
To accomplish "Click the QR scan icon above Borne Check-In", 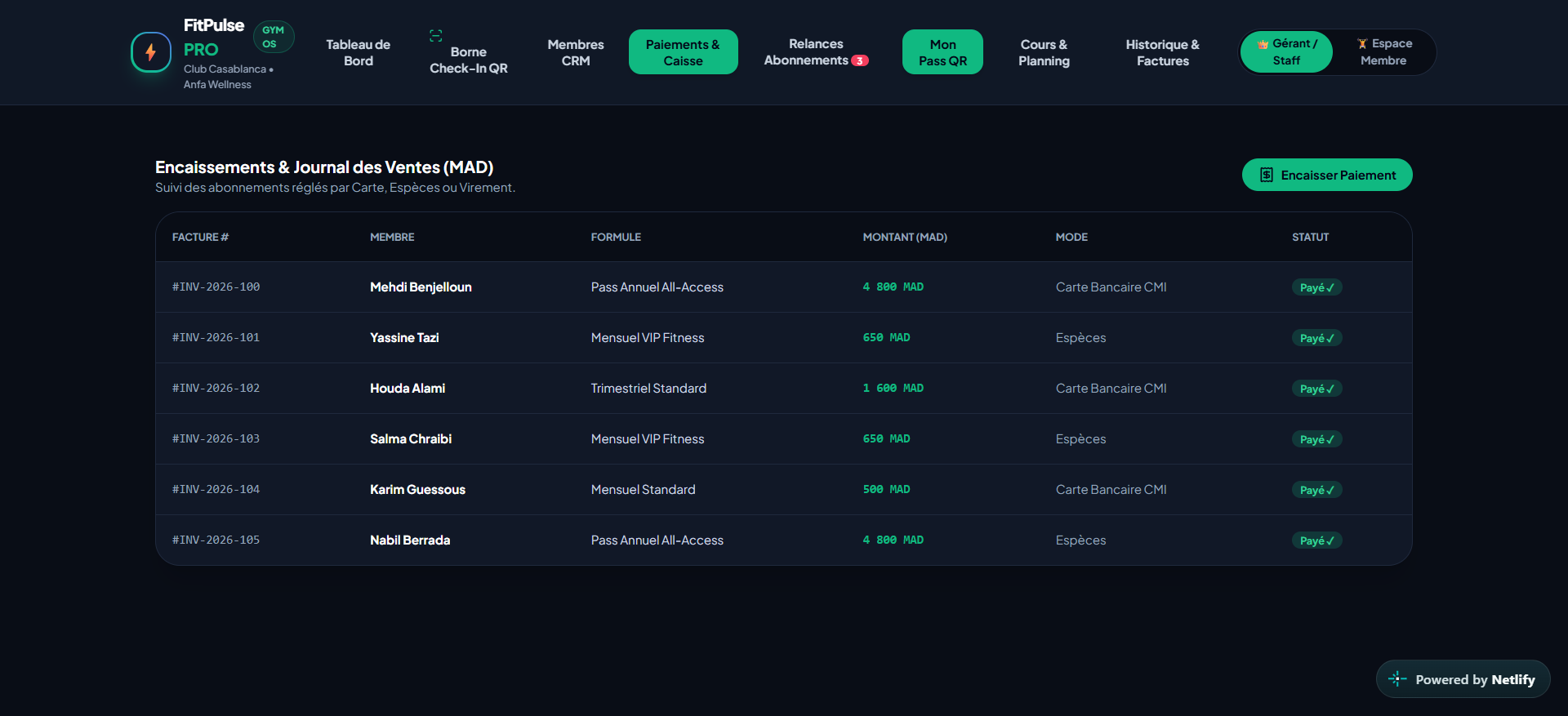I will click(435, 36).
